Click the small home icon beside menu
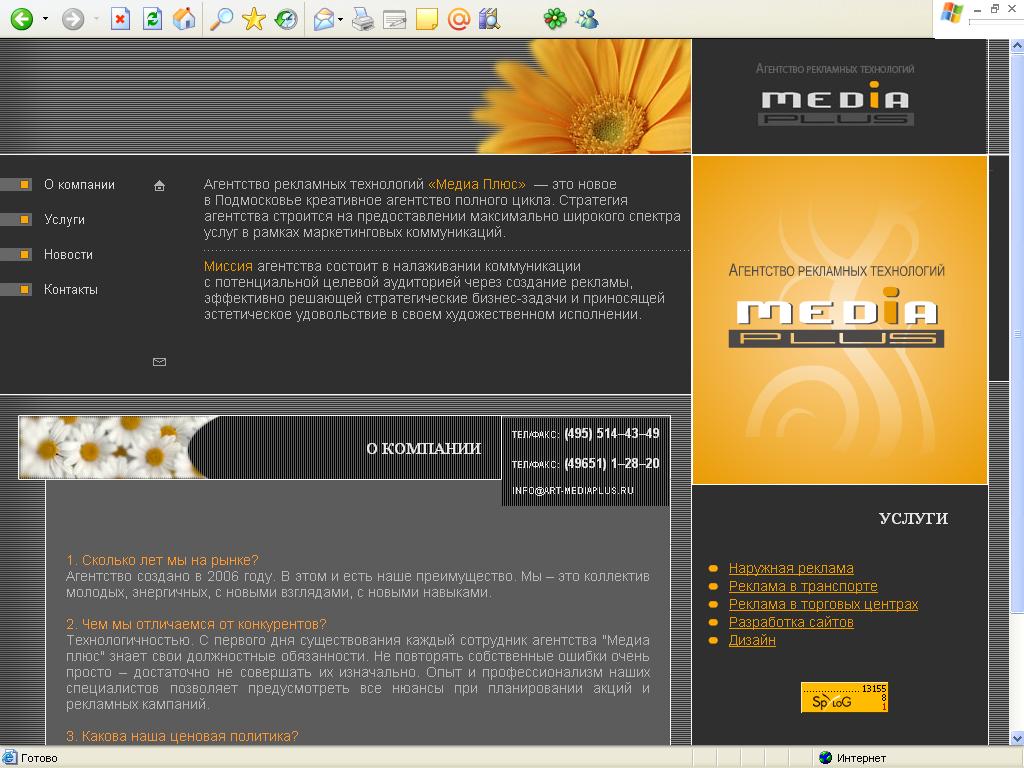The height and width of the screenshot is (768, 1024). click(x=159, y=186)
